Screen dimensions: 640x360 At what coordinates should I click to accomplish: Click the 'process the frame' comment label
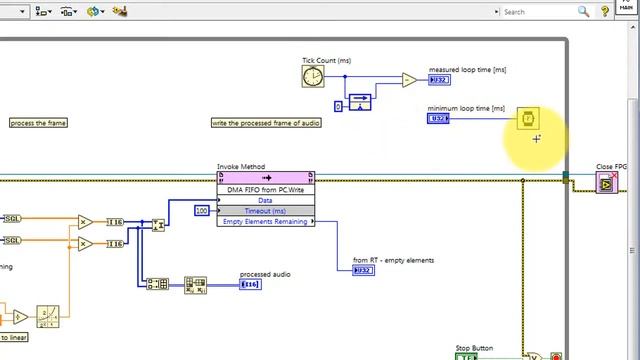[38, 123]
